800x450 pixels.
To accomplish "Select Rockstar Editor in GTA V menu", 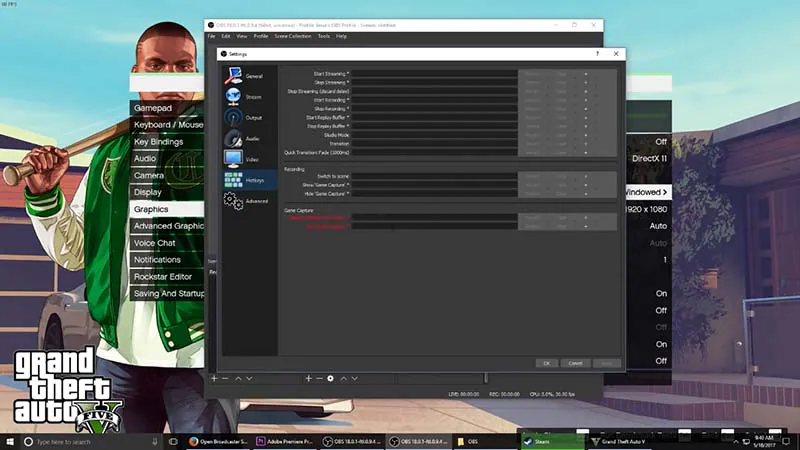I will 167,277.
